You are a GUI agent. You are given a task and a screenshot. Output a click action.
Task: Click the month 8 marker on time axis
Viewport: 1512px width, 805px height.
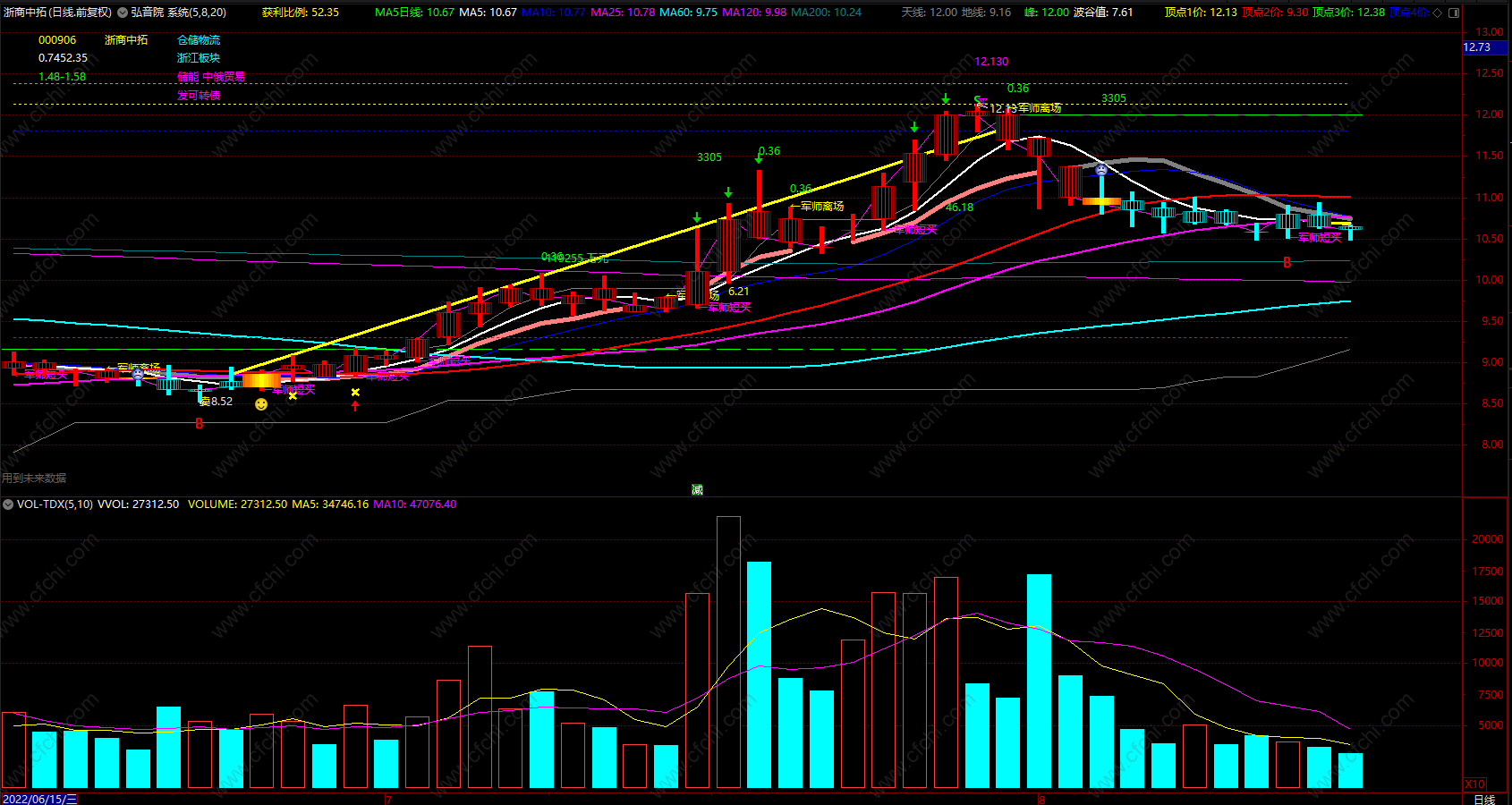tap(1041, 799)
